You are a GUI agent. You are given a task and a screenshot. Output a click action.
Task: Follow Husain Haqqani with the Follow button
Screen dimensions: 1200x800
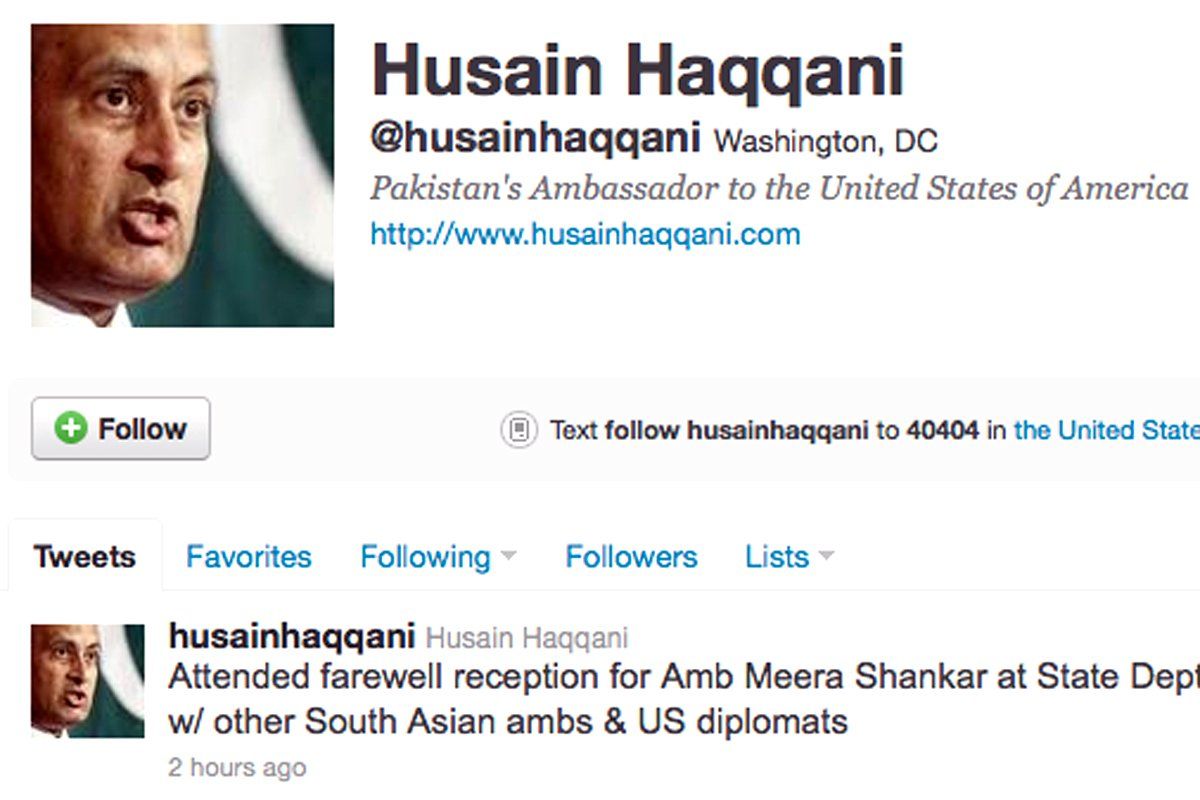(121, 429)
